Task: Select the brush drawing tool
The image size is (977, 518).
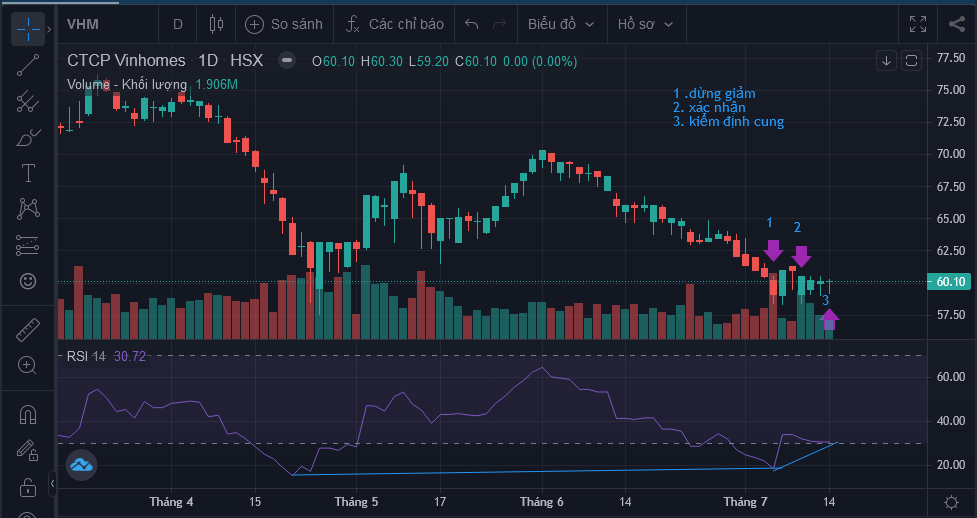Action: point(28,137)
